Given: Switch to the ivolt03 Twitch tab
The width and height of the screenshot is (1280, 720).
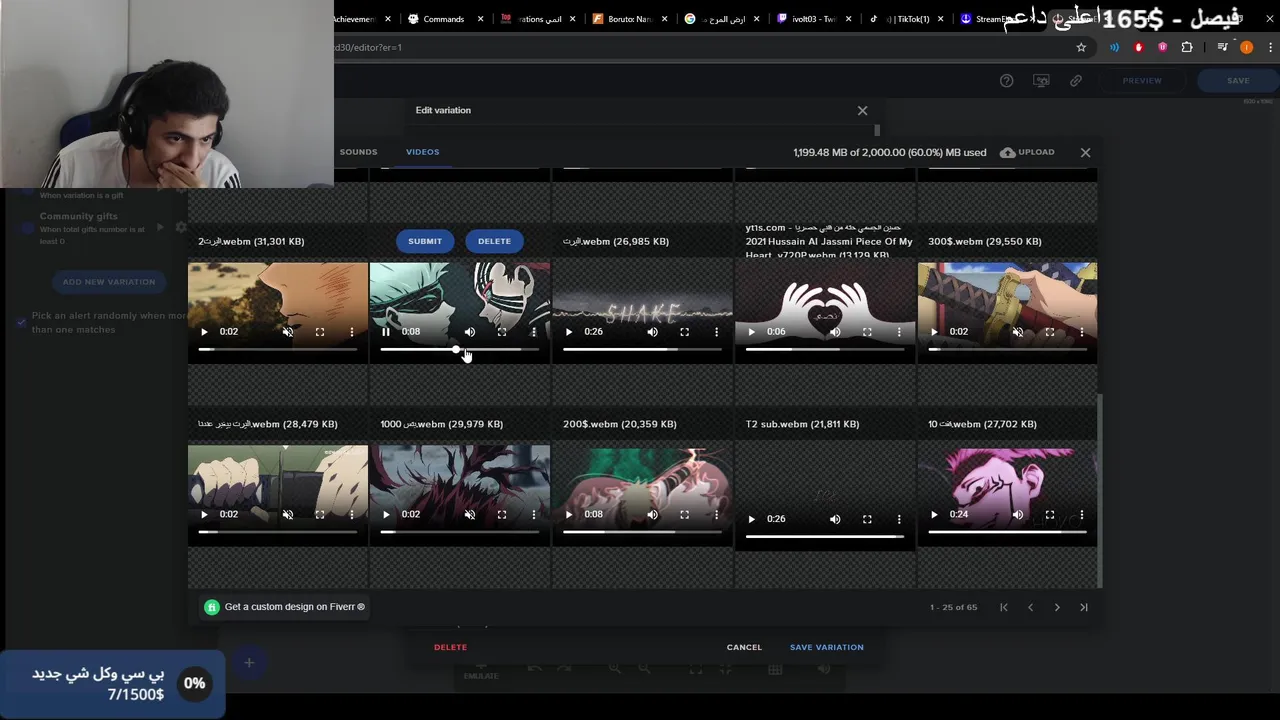Looking at the screenshot, I should click(813, 19).
